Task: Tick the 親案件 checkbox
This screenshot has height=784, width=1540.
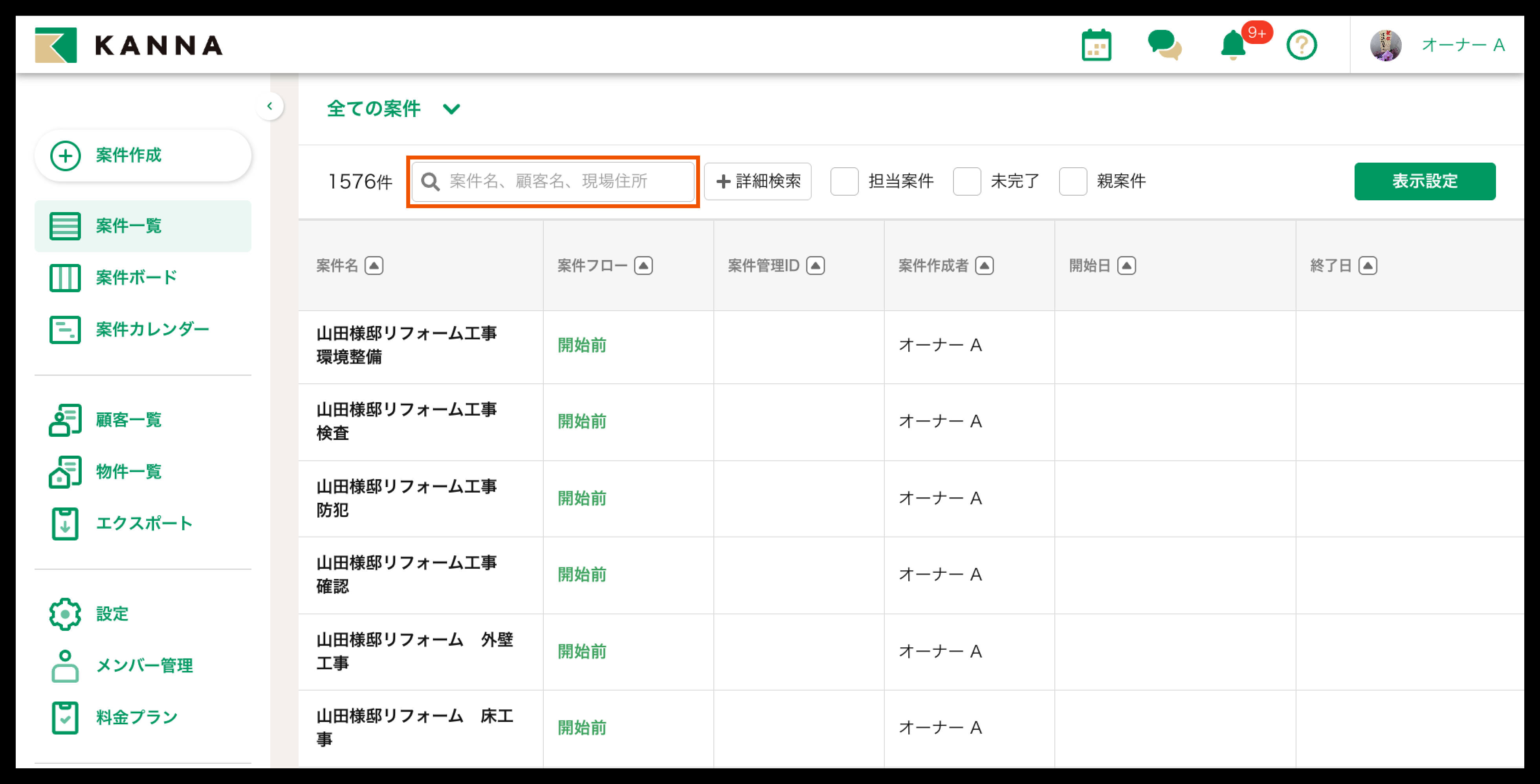Action: [1072, 181]
